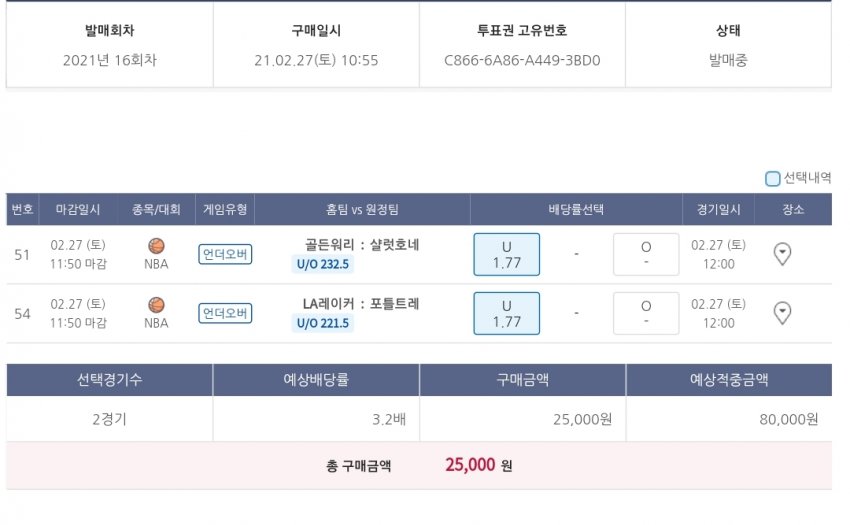Click the 총 구매금액 25,000 원 amount
This screenshot has height=525, width=850.
pos(478,465)
